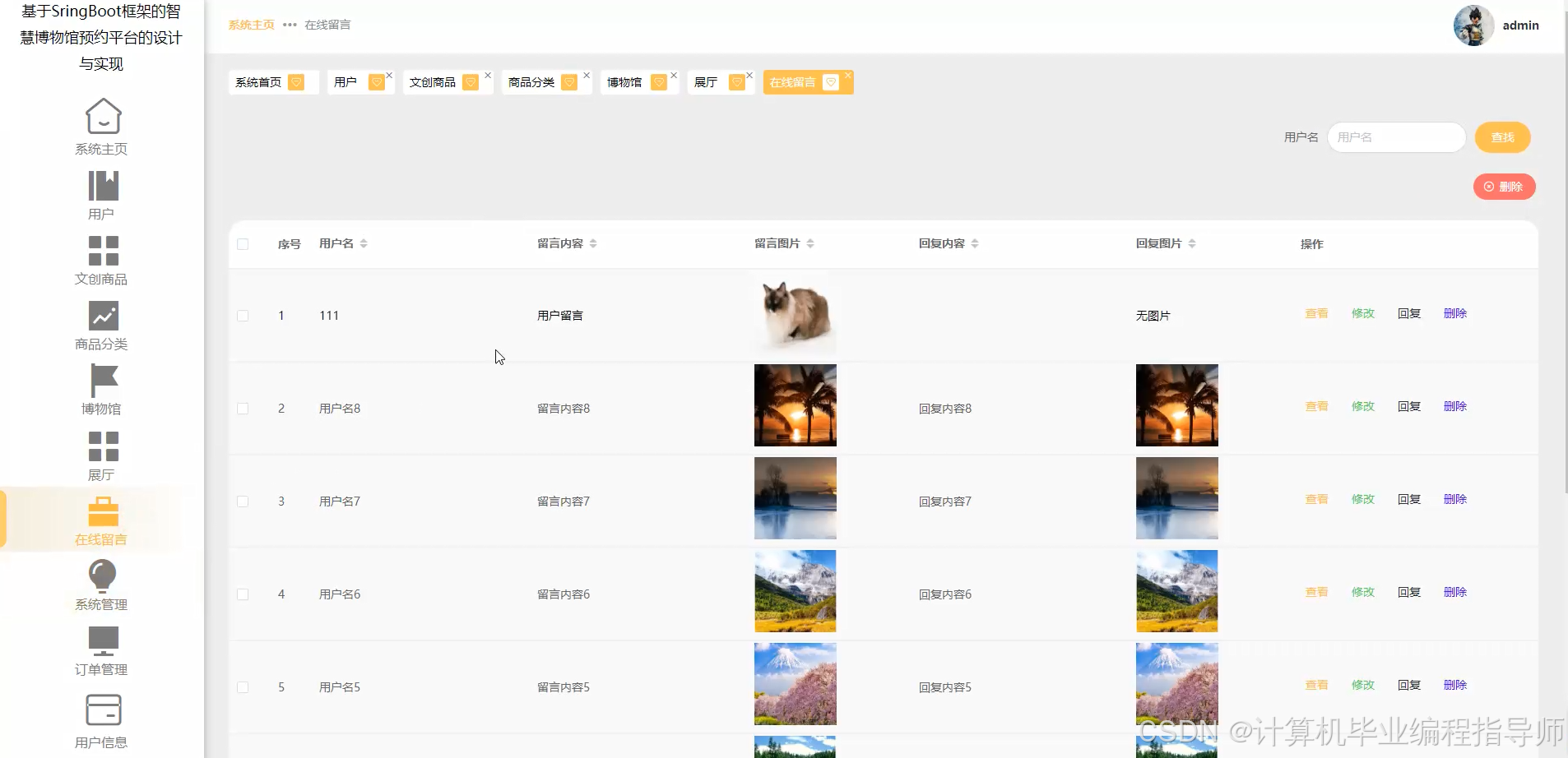1568x758 pixels.
Task: Click the 系统主页 breadcrumb link
Action: click(252, 25)
